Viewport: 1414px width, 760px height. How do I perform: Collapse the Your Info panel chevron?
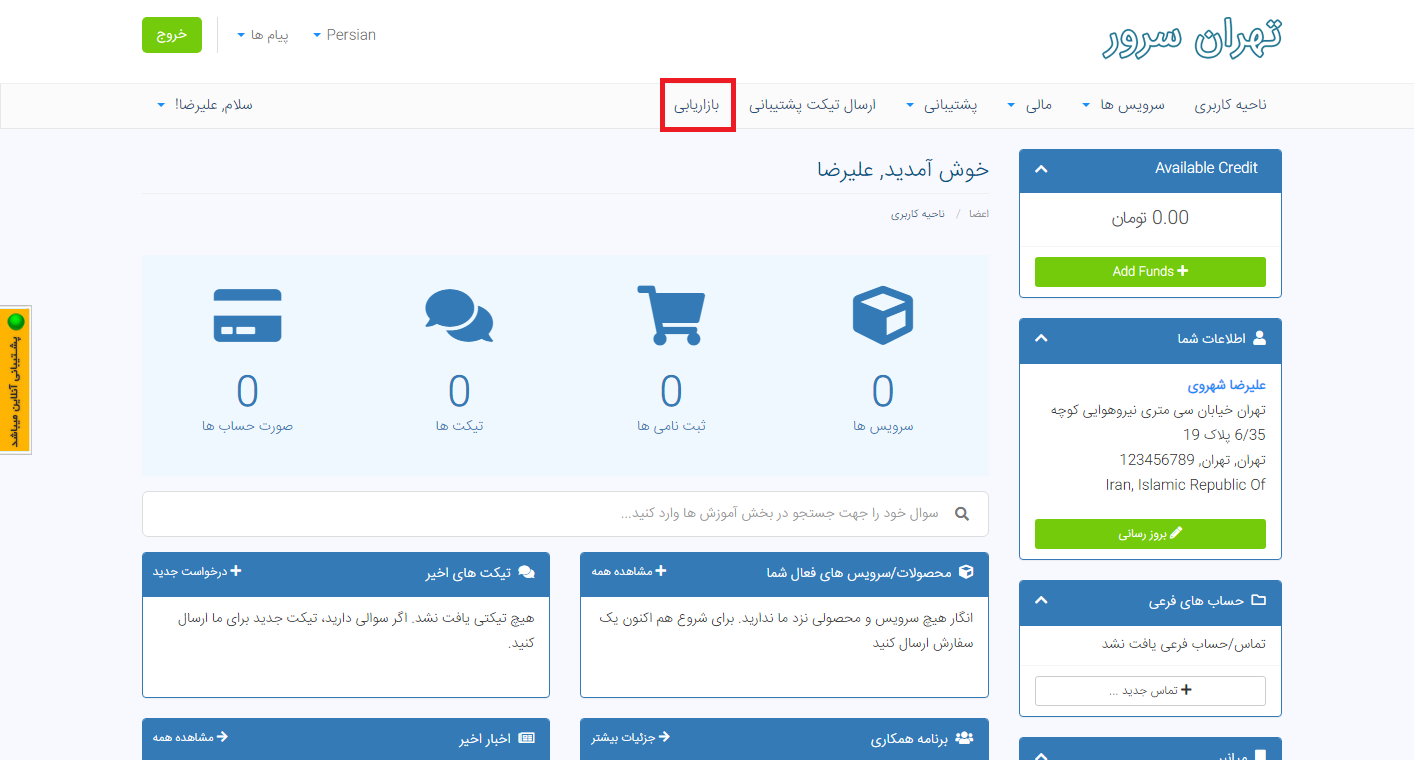(x=1041, y=339)
